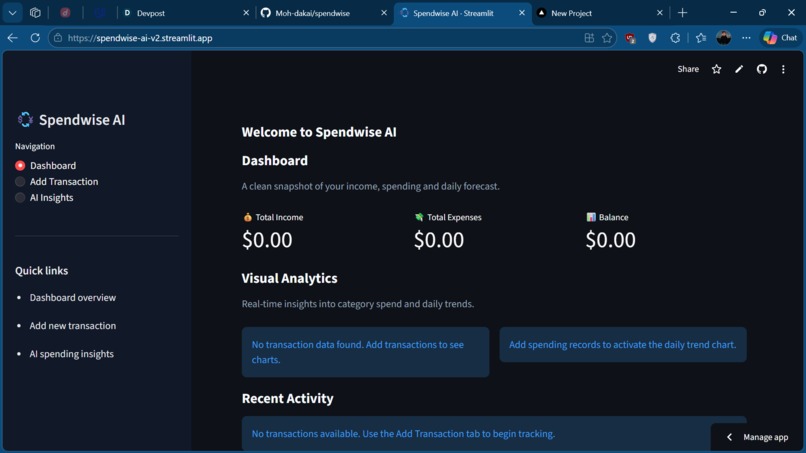Click the Recent Activity heading
806x453 pixels.
[x=287, y=398]
